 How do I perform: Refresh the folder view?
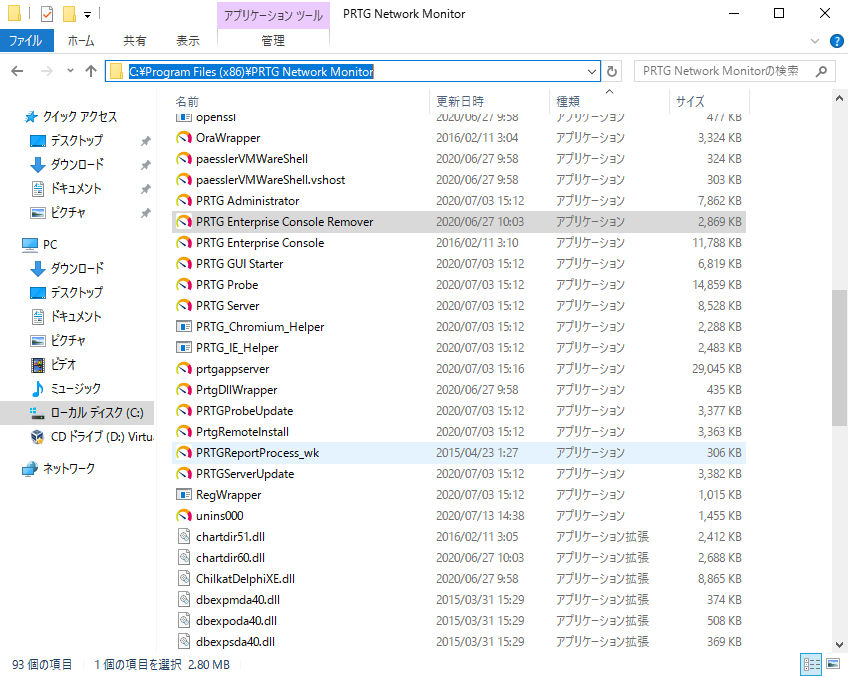click(612, 71)
